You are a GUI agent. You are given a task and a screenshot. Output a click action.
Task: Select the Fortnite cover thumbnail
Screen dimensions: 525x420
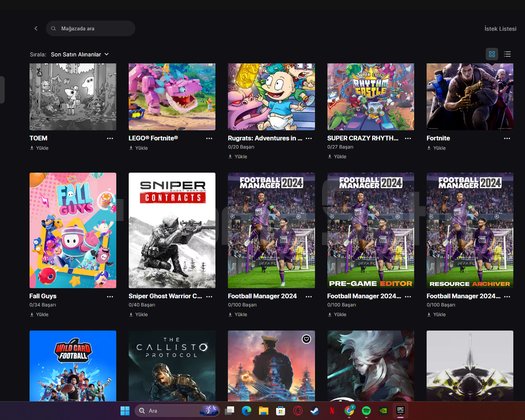[x=470, y=97]
